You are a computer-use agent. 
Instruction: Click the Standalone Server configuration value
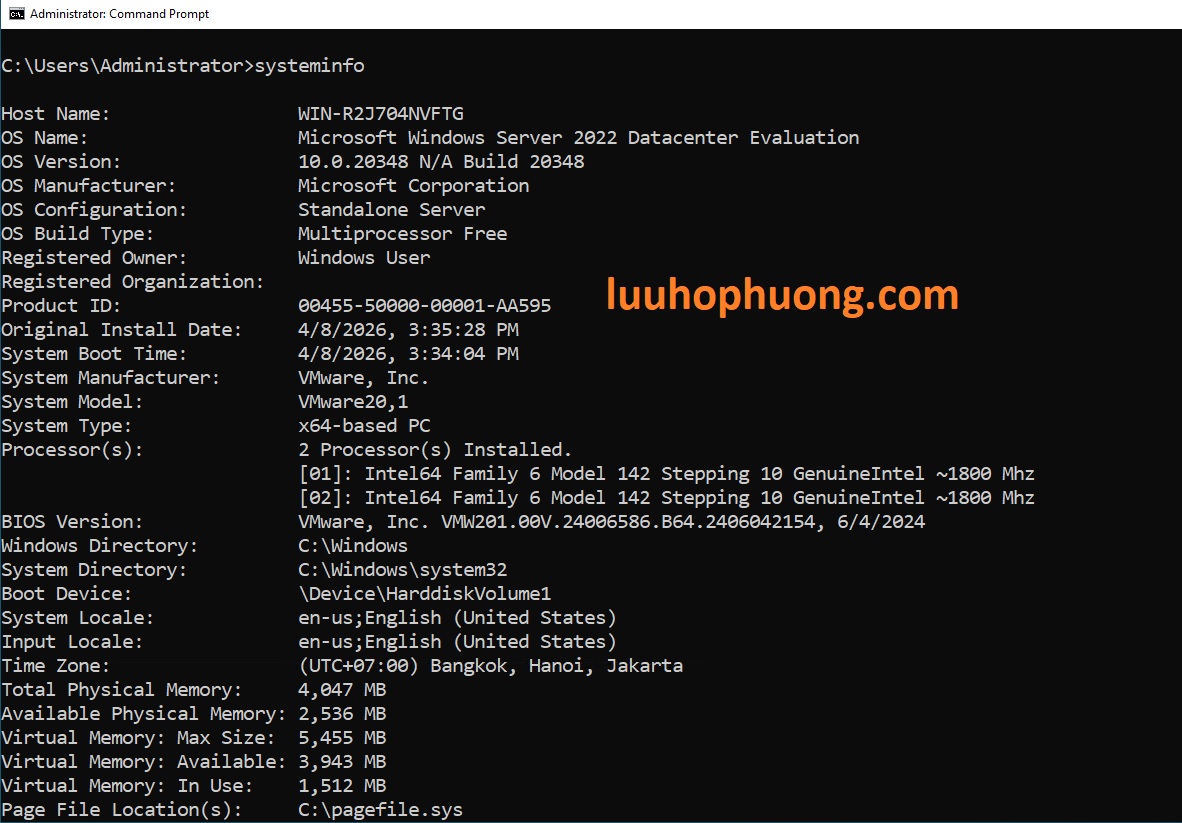click(391, 210)
